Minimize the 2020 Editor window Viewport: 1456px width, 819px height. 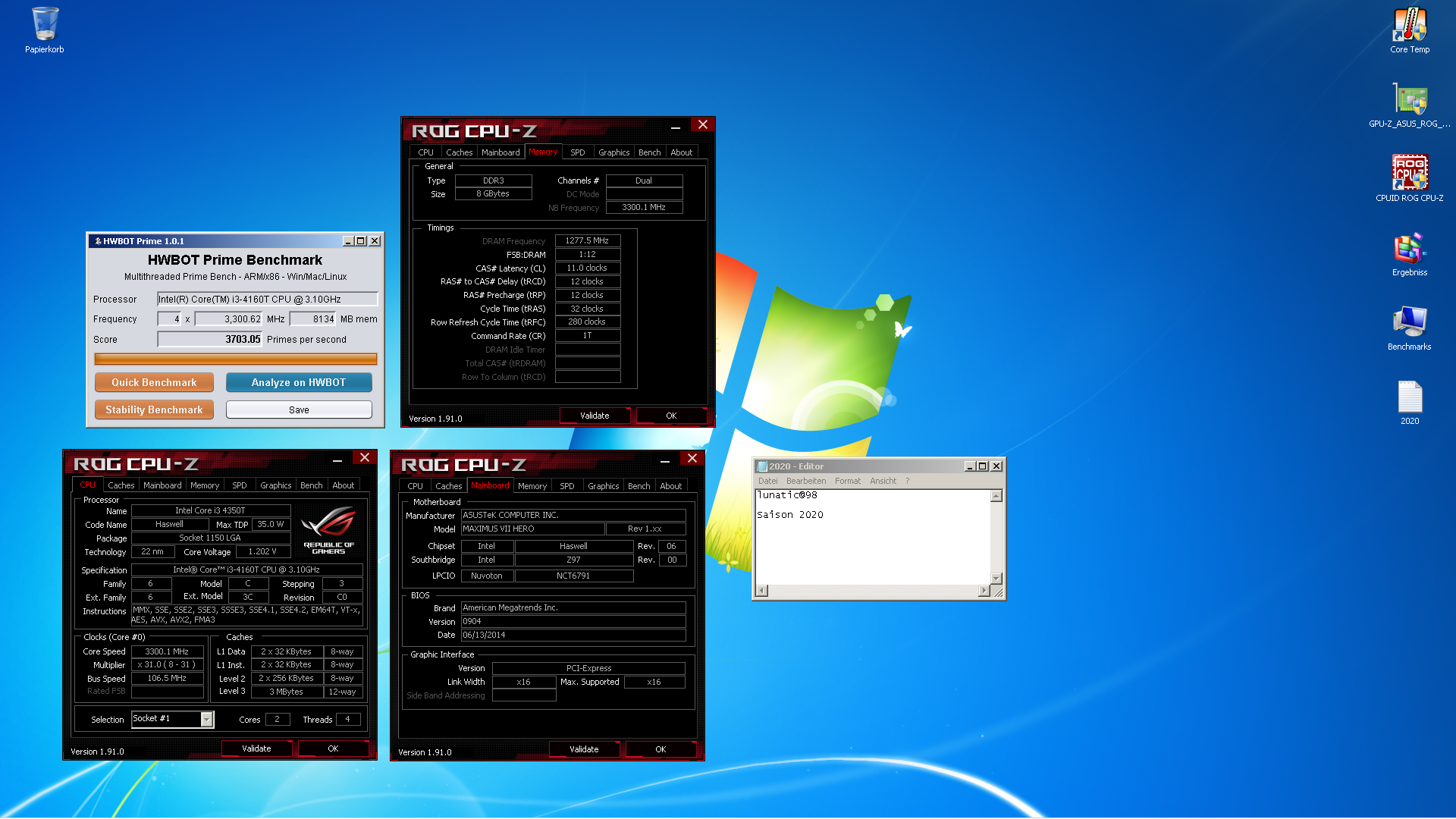click(x=969, y=466)
